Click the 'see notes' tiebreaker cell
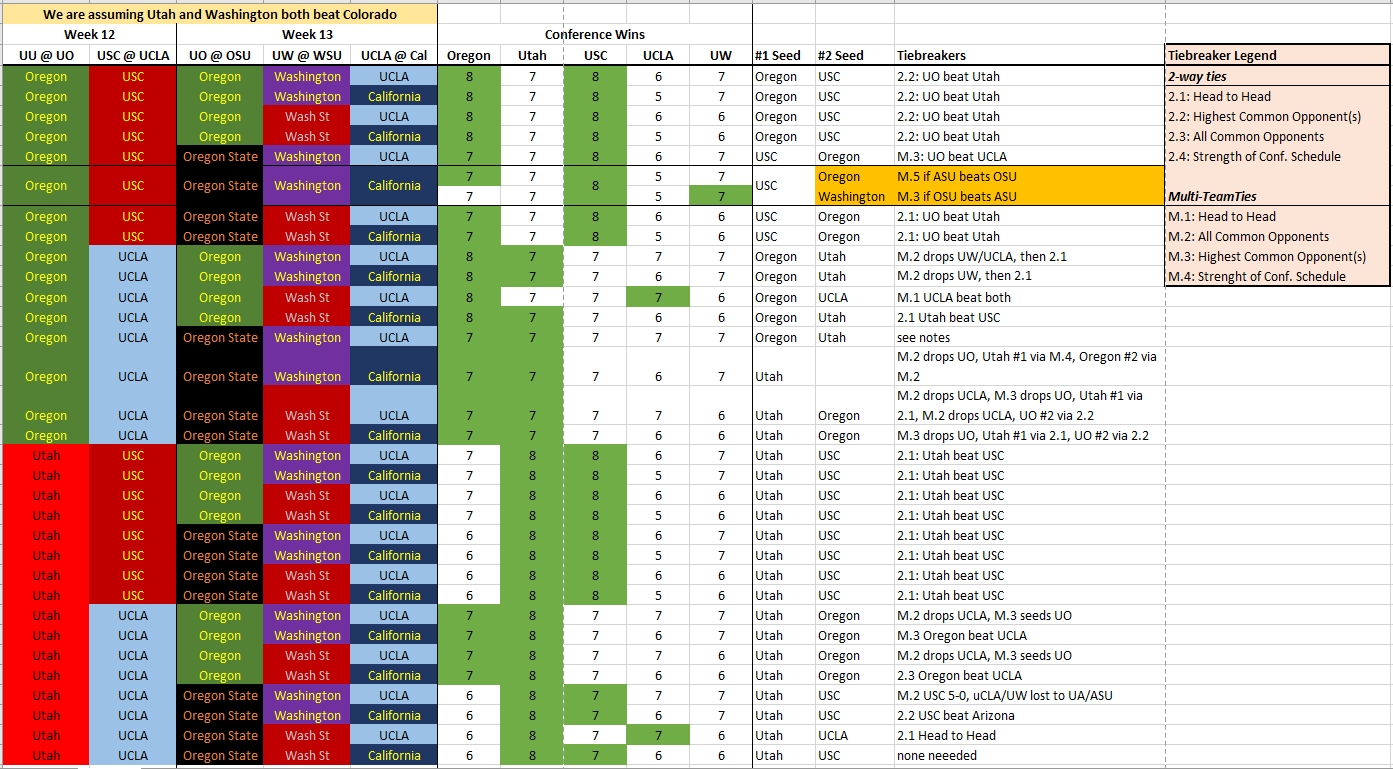The height and width of the screenshot is (769, 1393). [1030, 337]
